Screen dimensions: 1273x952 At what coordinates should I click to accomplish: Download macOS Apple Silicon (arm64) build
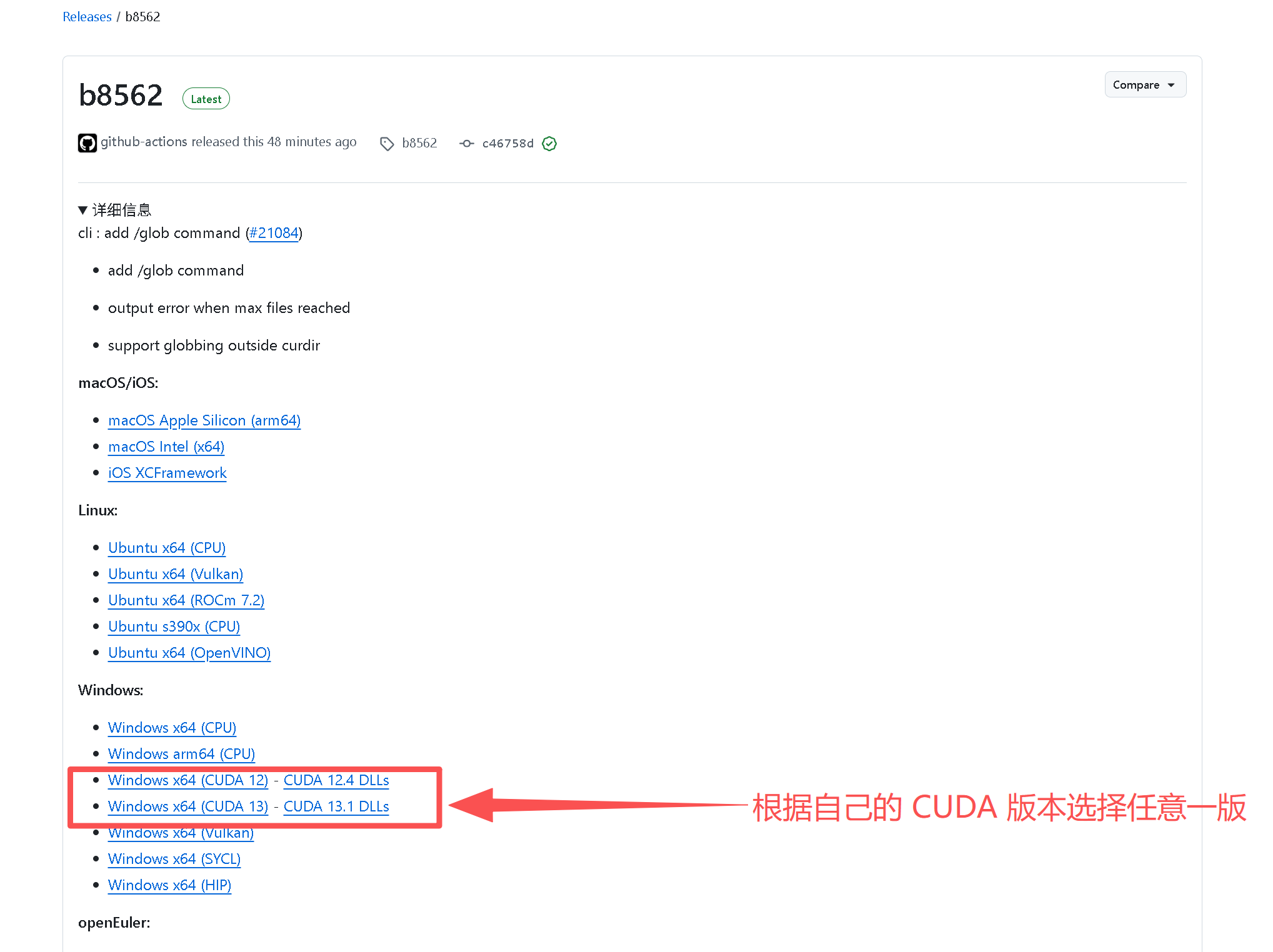point(204,420)
